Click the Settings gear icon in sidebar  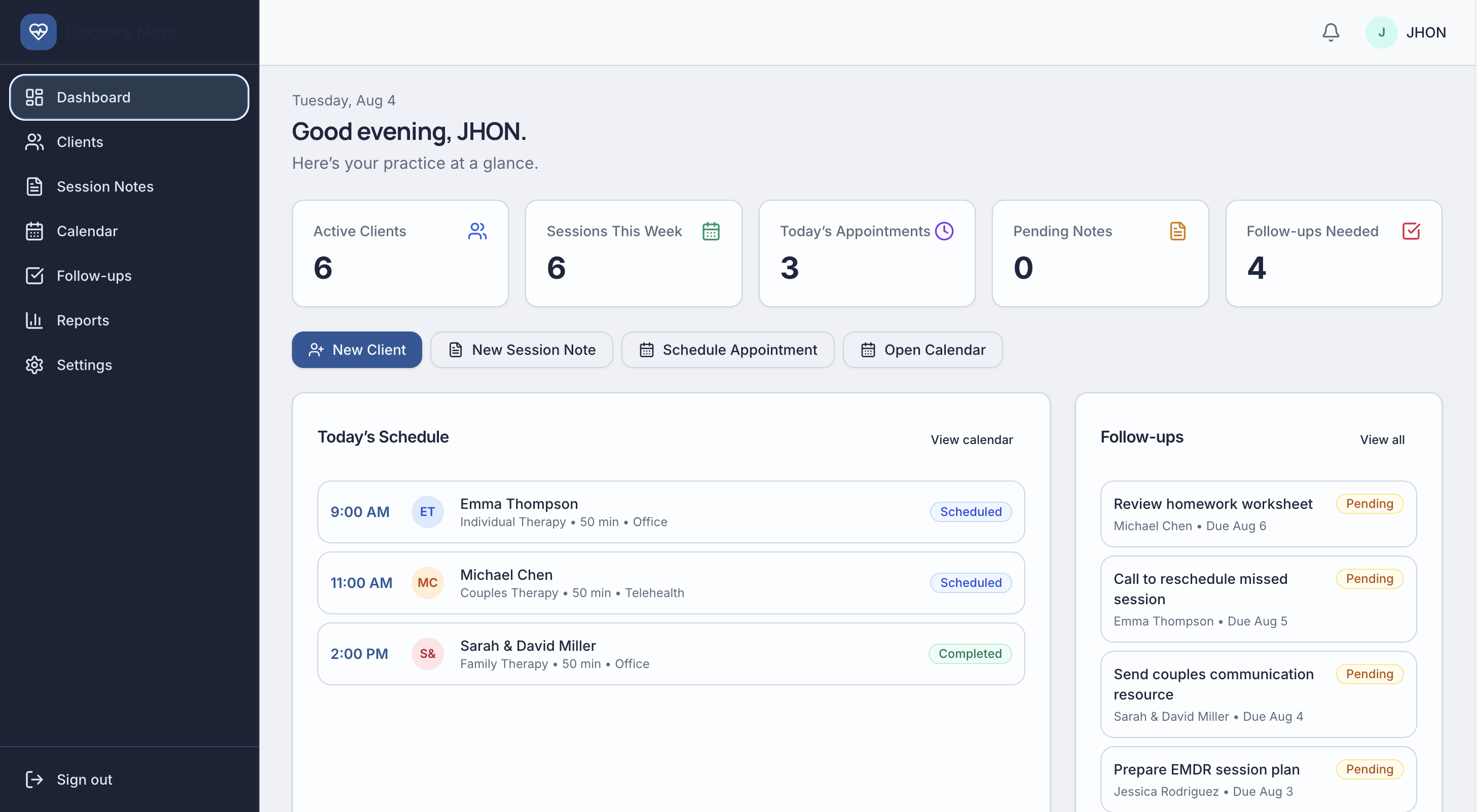pos(34,364)
